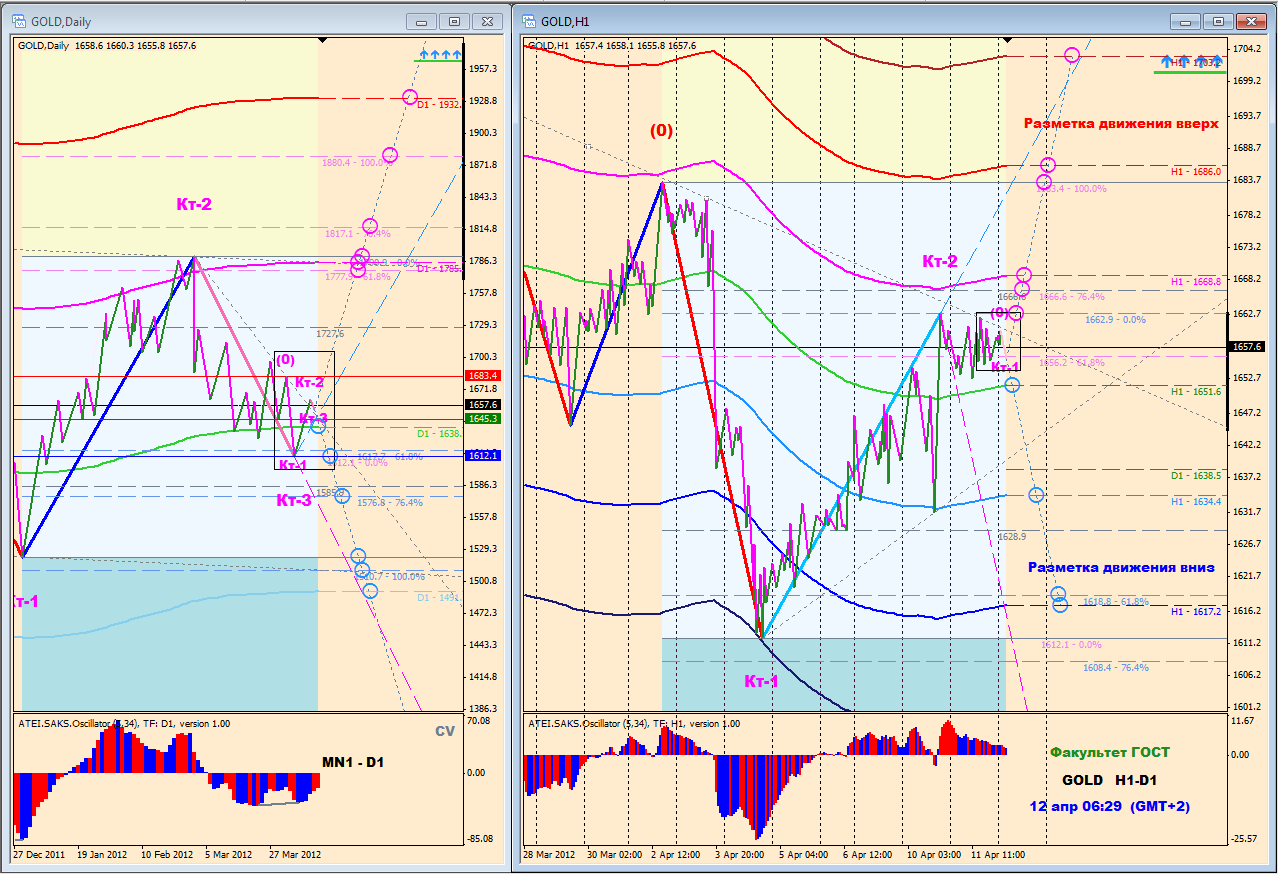The width and height of the screenshot is (1278, 874).
Task: Click the green 1645.3 price label
Action: pyautogui.click(x=482, y=418)
